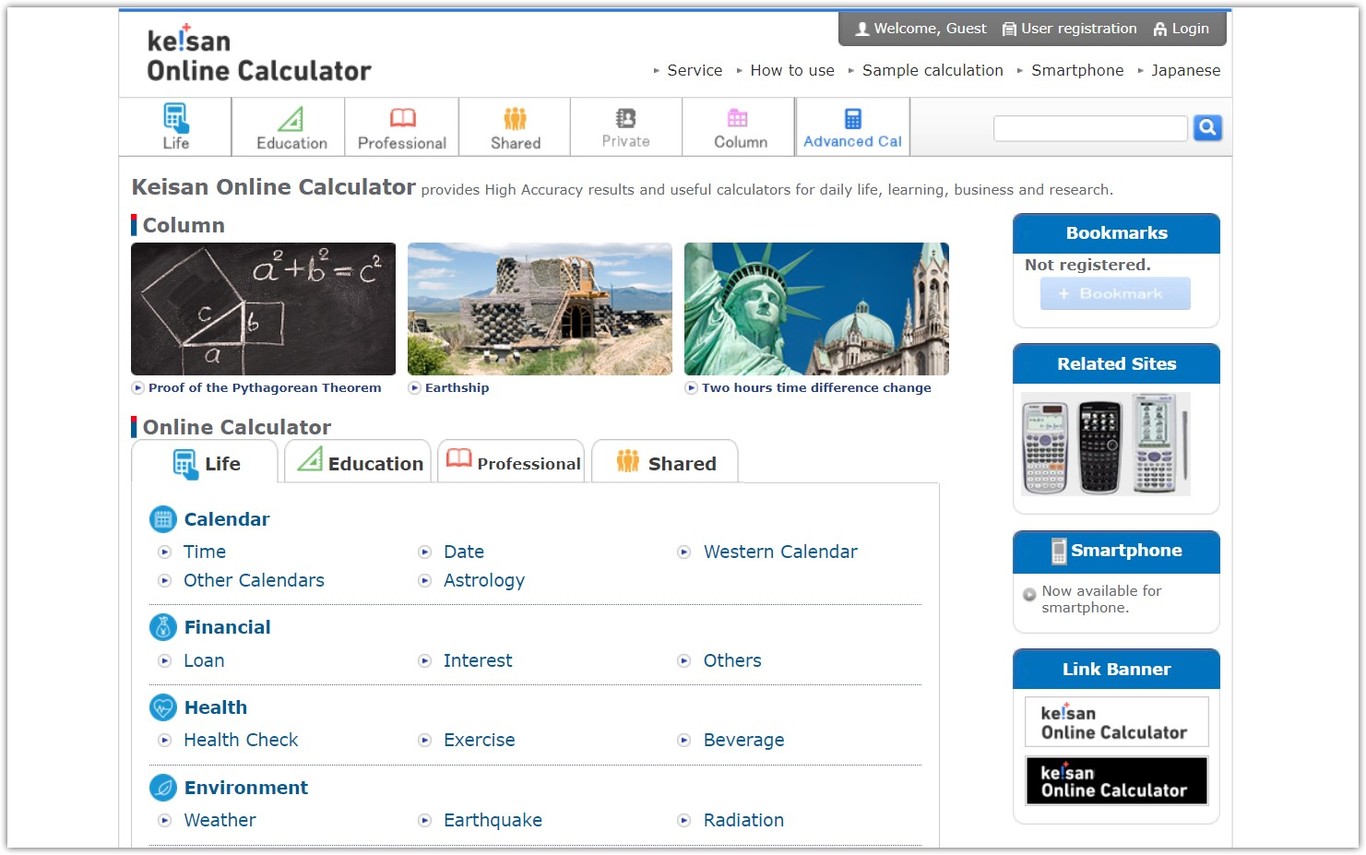Screen dimensions: 1366x855
Task: Switch to the Shared calculator tab
Action: (665, 462)
